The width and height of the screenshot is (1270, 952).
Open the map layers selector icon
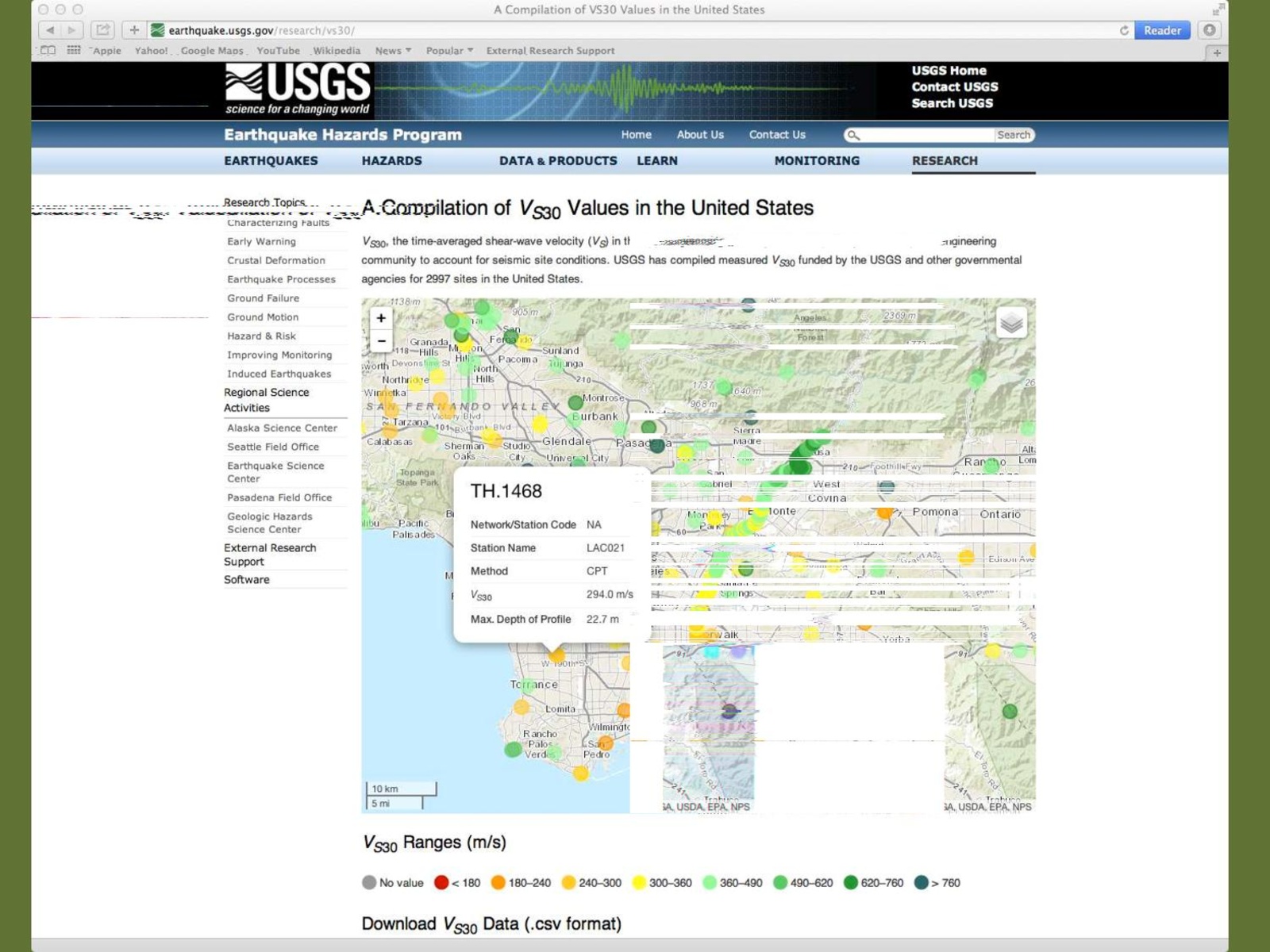(1010, 323)
